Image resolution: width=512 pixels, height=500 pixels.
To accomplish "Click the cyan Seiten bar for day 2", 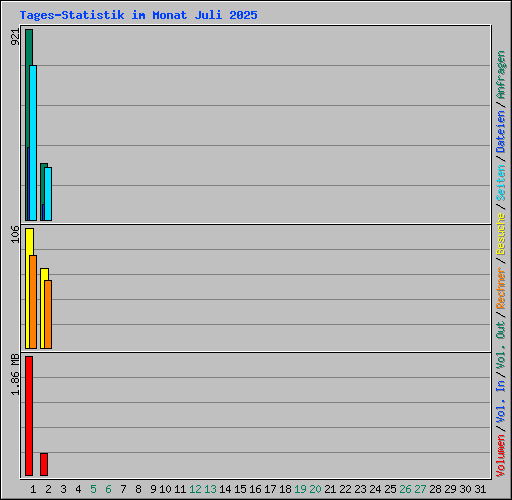I will [x=48, y=194].
